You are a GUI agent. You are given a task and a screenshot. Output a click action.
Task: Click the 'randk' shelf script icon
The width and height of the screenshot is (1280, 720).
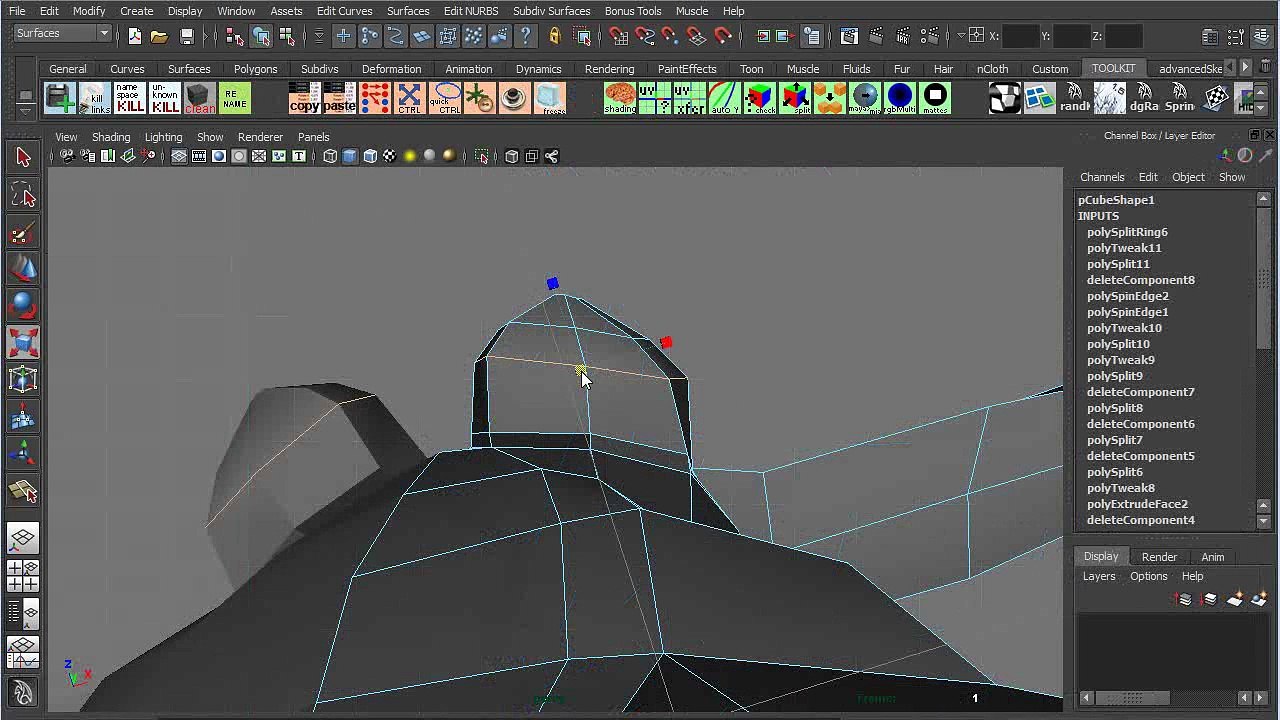[x=1075, y=98]
